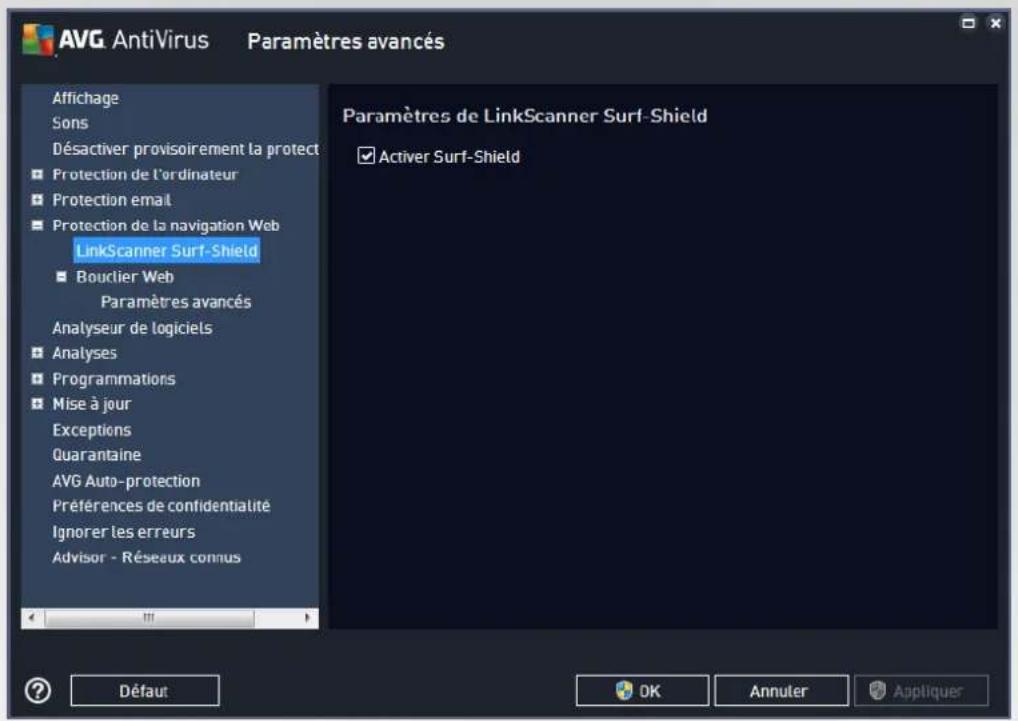1018x721 pixels.
Task: Expand Mise à jour node
Action: pos(37,404)
